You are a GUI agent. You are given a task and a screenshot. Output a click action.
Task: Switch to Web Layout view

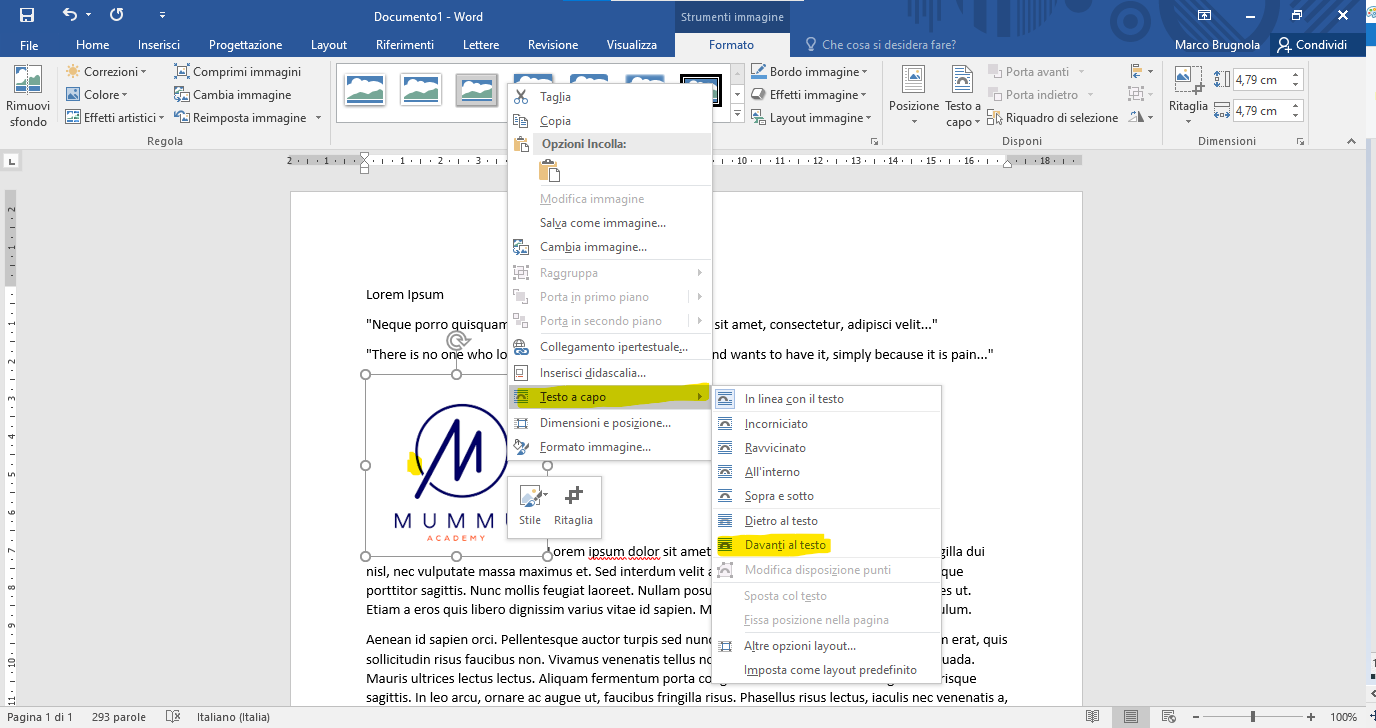1170,716
